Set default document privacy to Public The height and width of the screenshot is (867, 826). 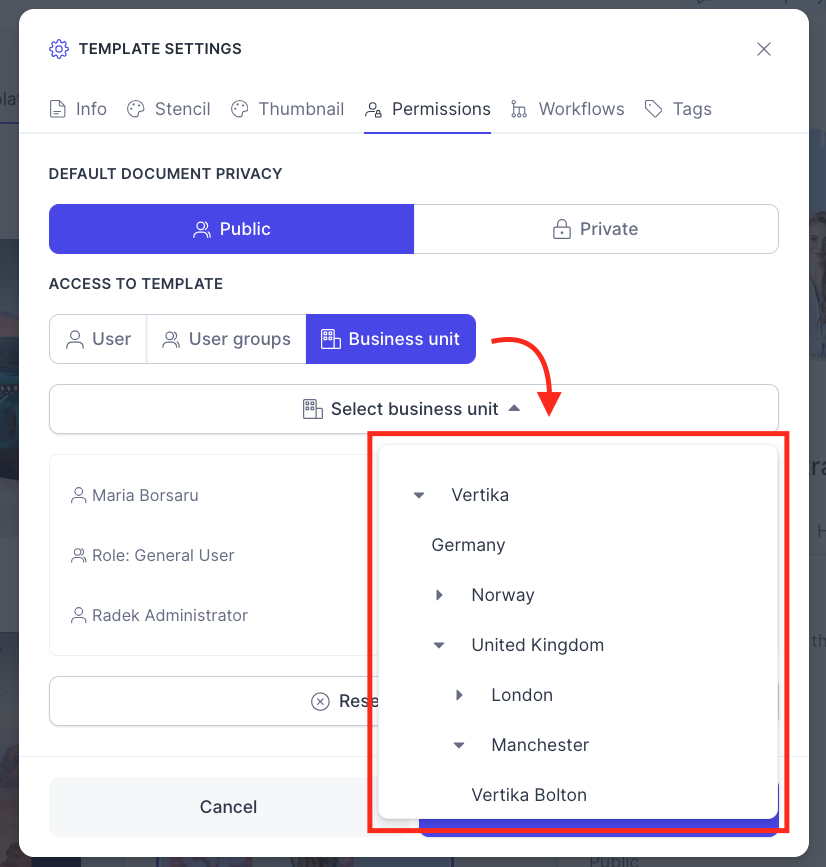[x=232, y=229]
